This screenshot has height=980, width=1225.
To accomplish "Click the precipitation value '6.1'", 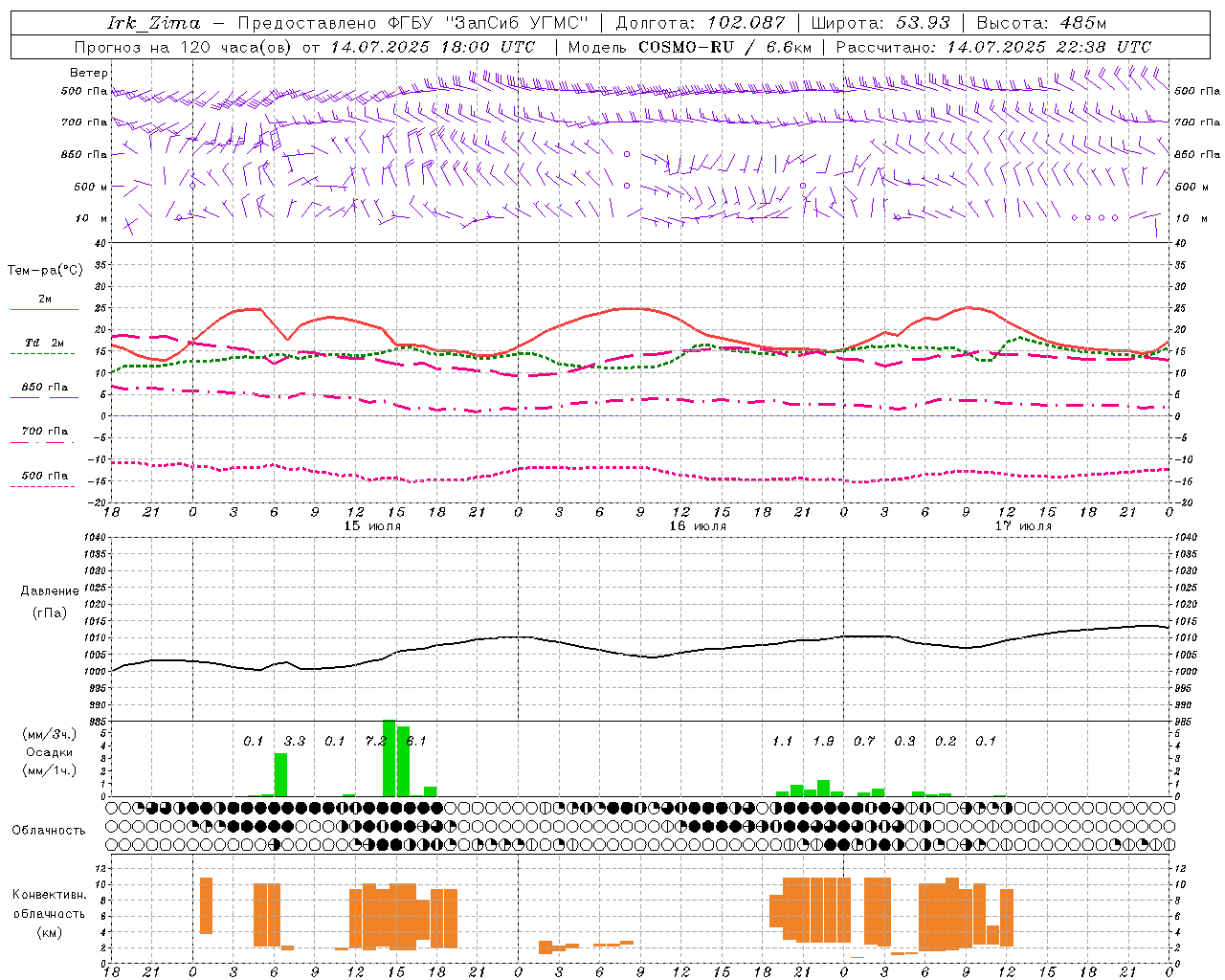I will pos(416,742).
